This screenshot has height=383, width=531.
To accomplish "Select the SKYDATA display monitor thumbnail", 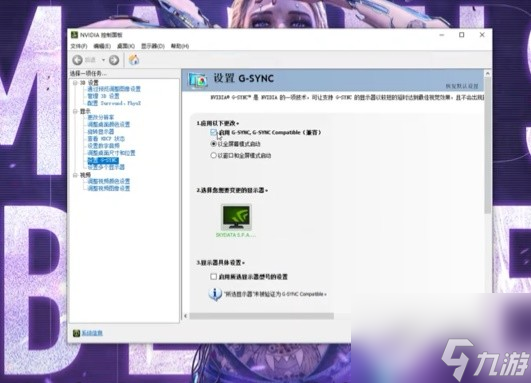I will pos(236,217).
